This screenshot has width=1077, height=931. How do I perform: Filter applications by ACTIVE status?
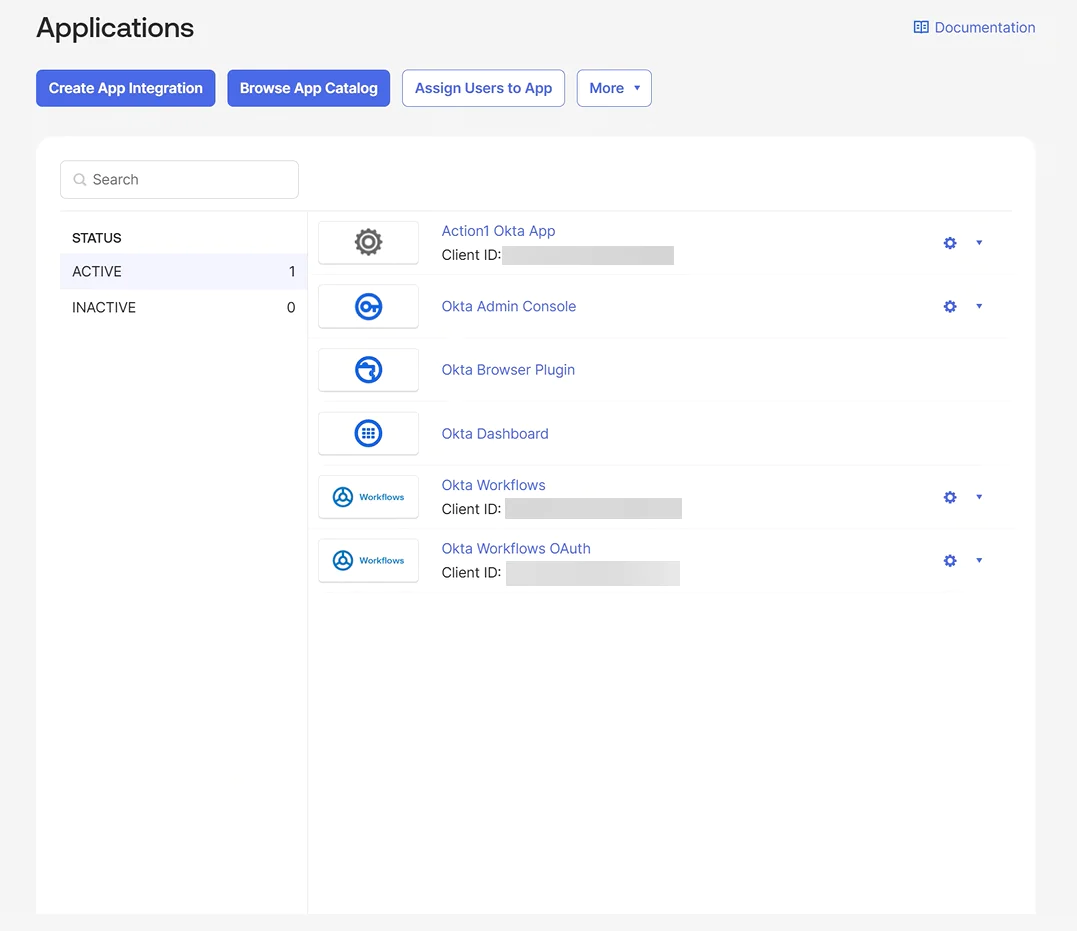click(96, 271)
